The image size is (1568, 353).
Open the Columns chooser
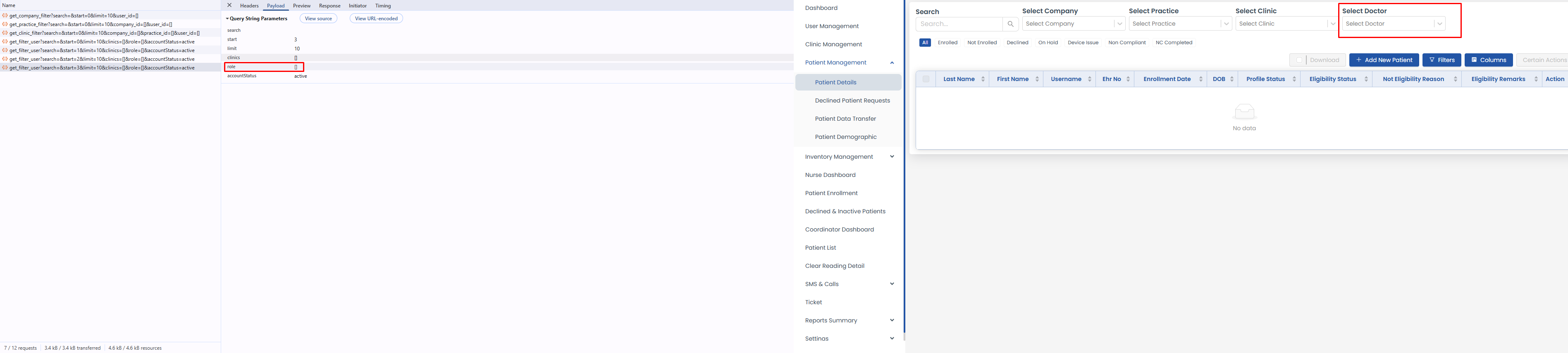(x=1488, y=60)
